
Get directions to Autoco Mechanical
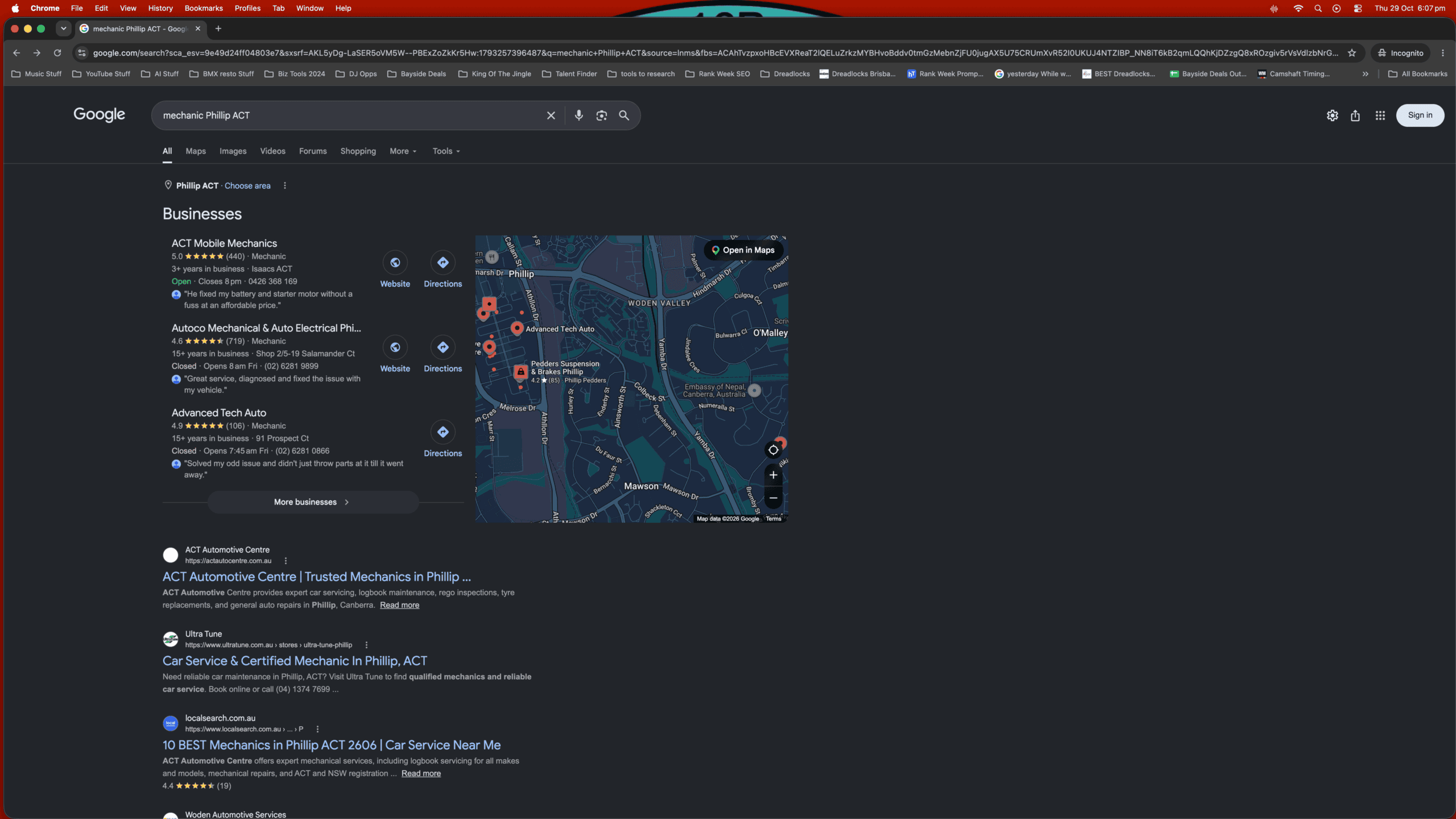click(x=442, y=347)
